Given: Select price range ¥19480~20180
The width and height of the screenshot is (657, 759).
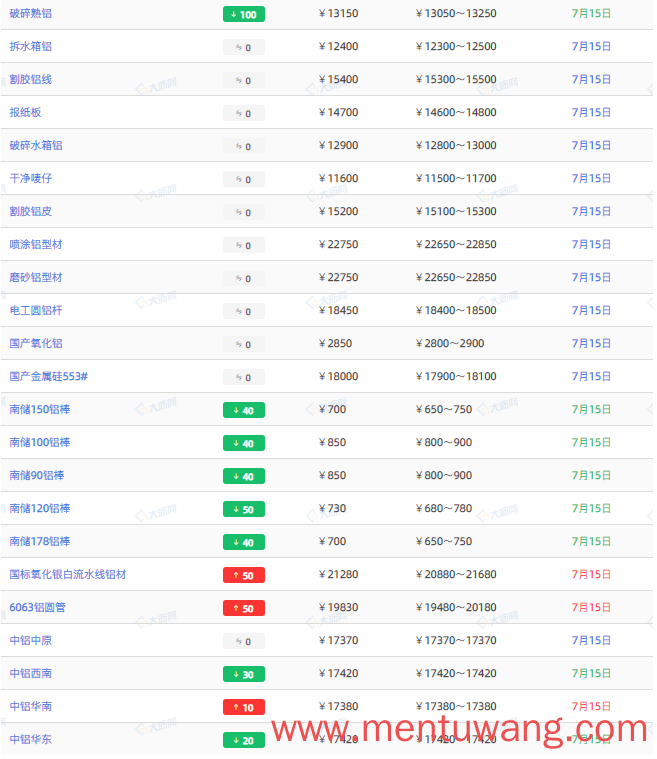Looking at the screenshot, I should point(456,607).
